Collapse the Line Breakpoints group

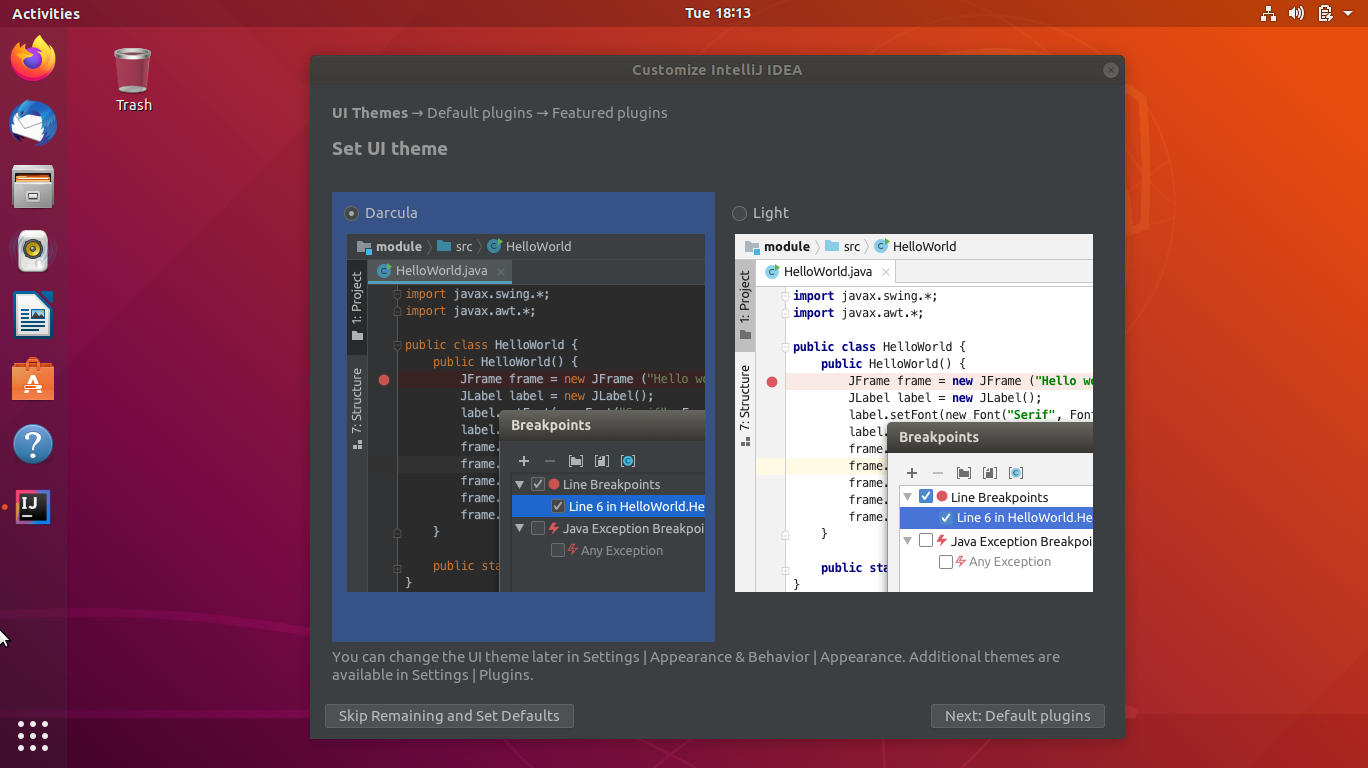tap(518, 483)
